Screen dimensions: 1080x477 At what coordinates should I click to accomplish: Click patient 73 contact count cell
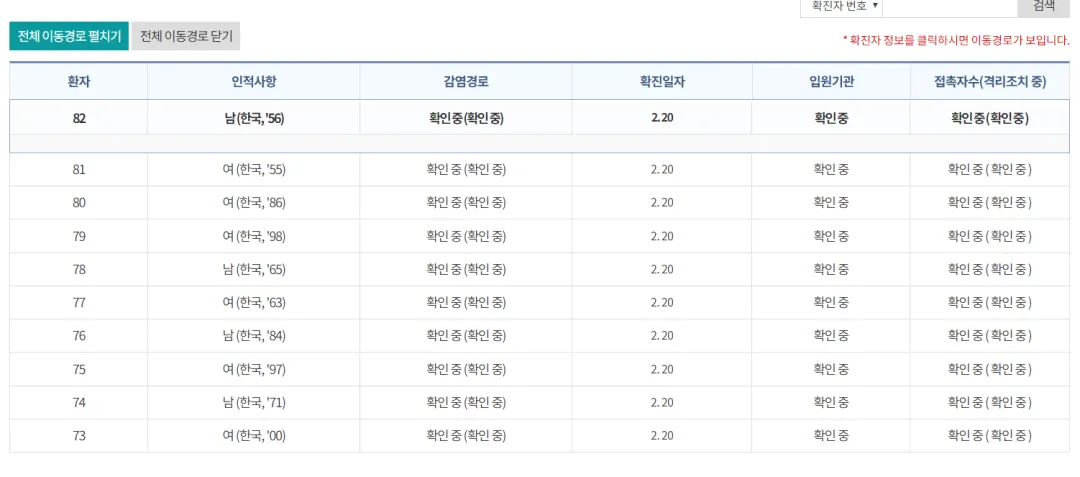[x=990, y=436]
